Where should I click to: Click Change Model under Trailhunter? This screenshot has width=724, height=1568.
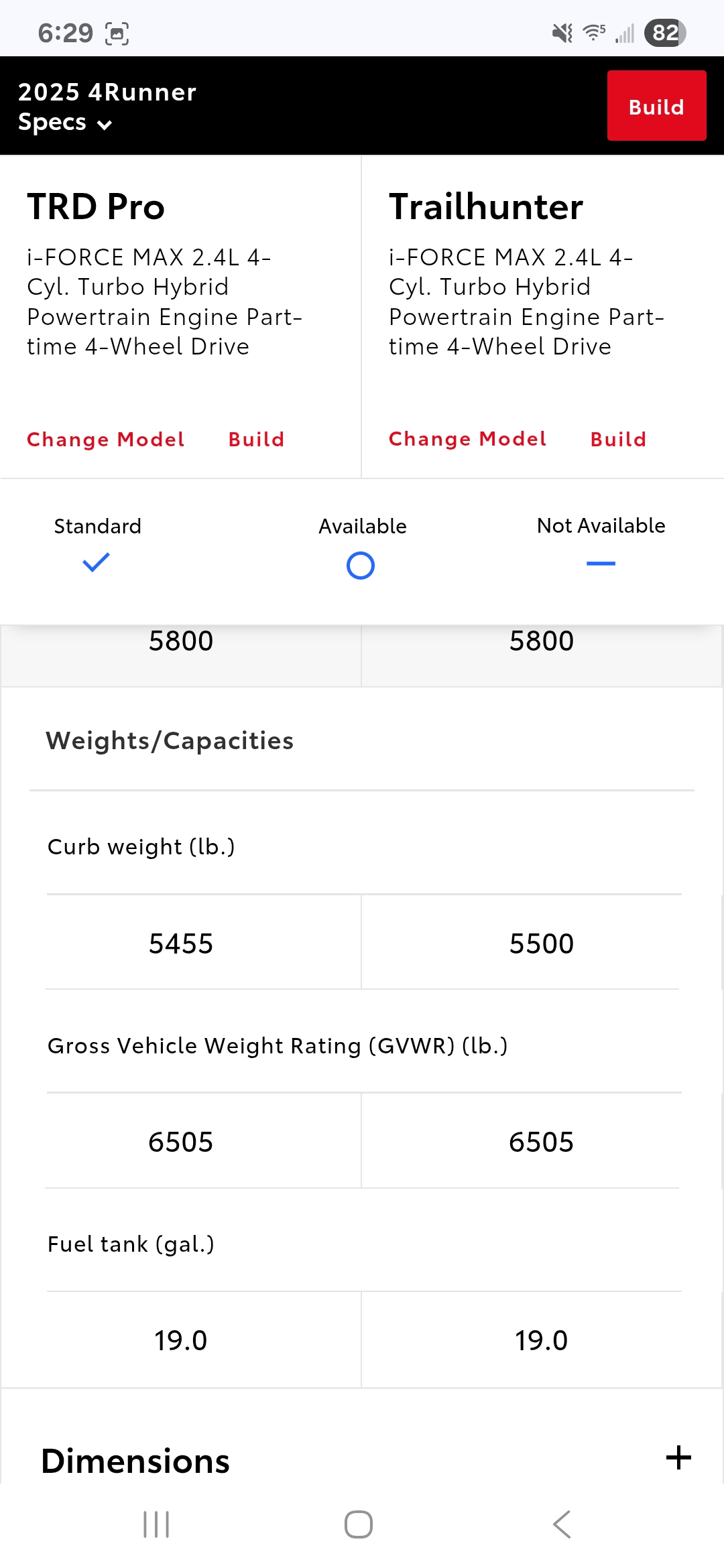[x=468, y=439]
